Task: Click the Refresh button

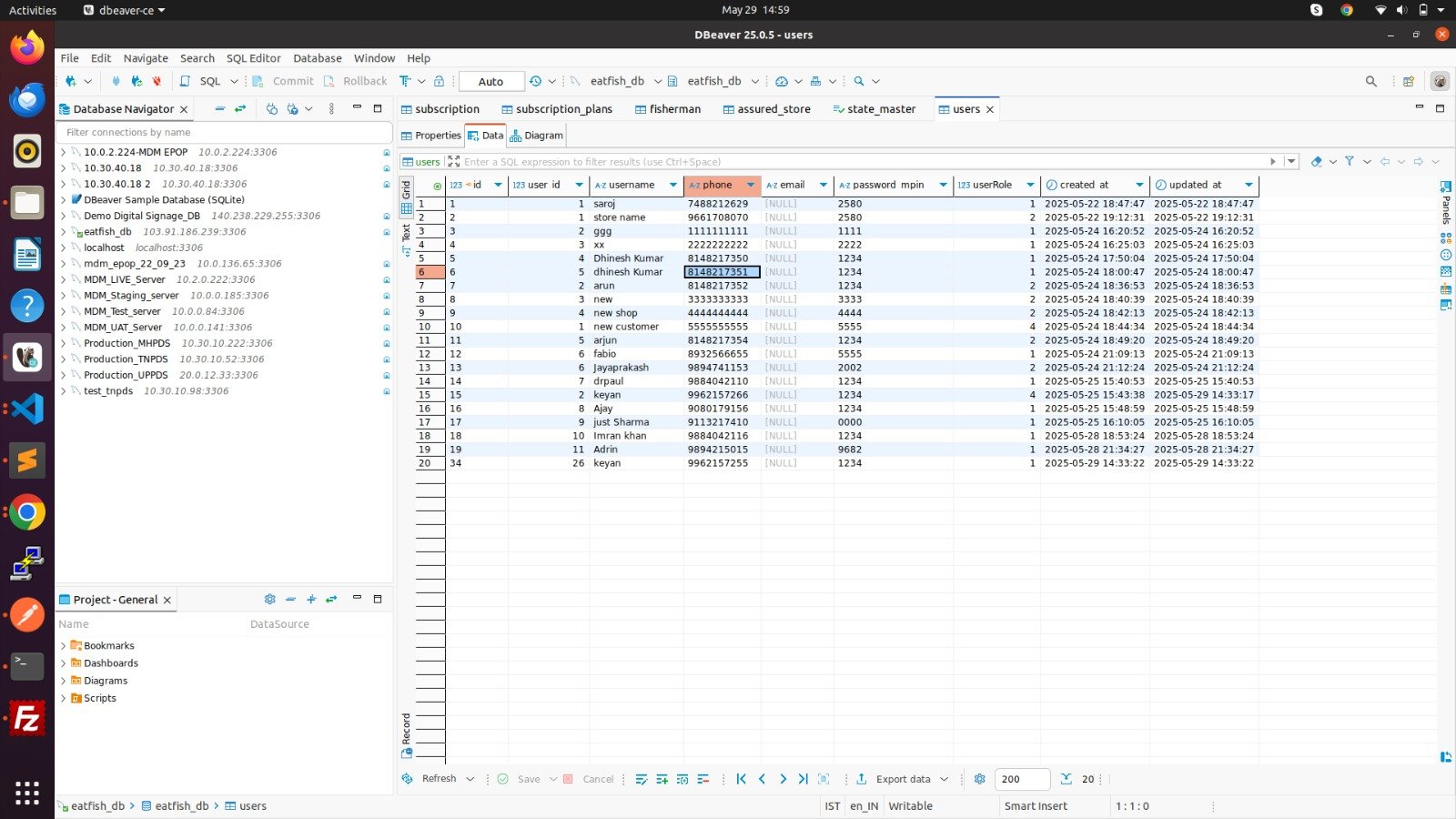Action: pos(438,779)
